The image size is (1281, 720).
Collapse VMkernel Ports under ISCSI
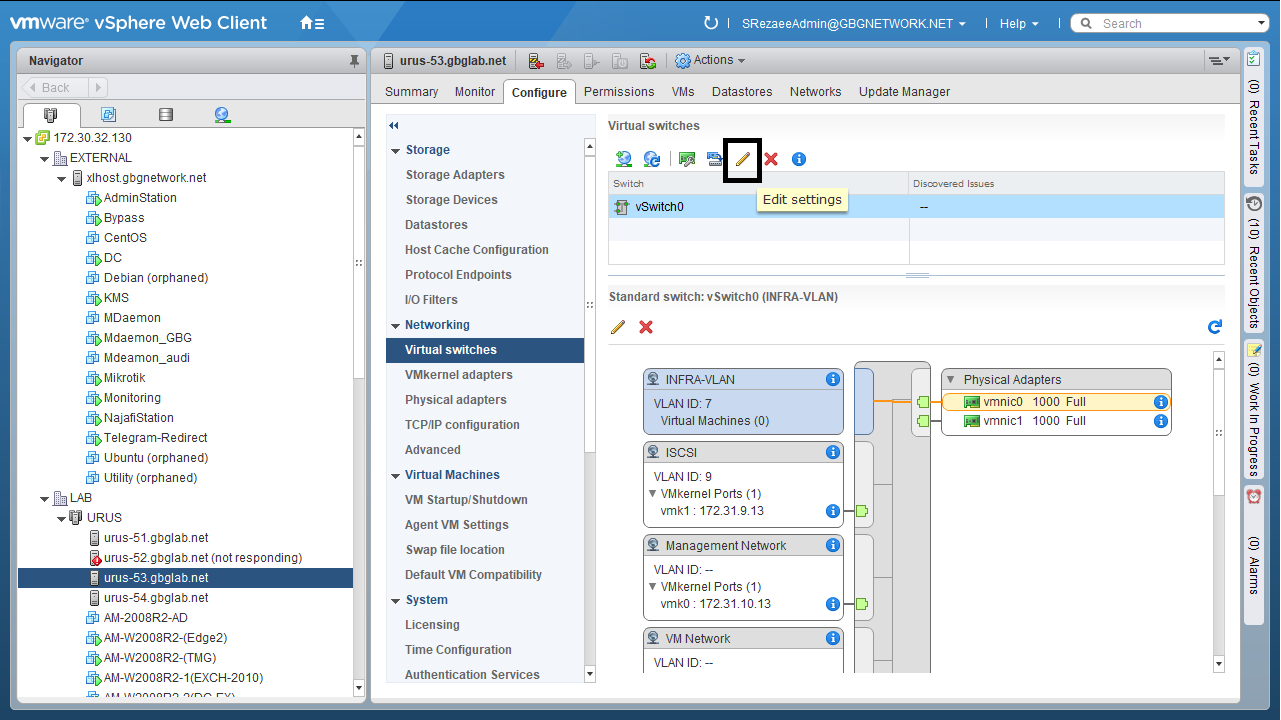pyautogui.click(x=653, y=494)
